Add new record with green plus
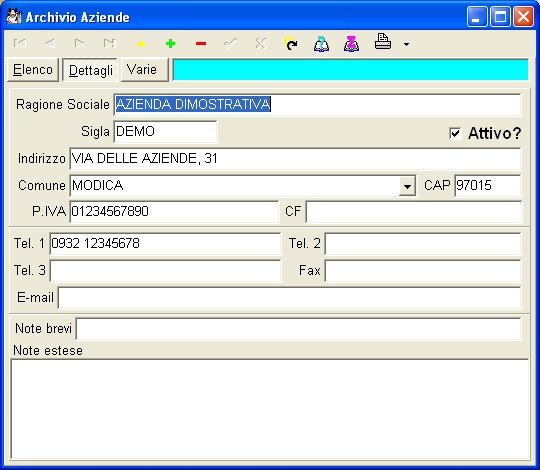 [x=170, y=44]
